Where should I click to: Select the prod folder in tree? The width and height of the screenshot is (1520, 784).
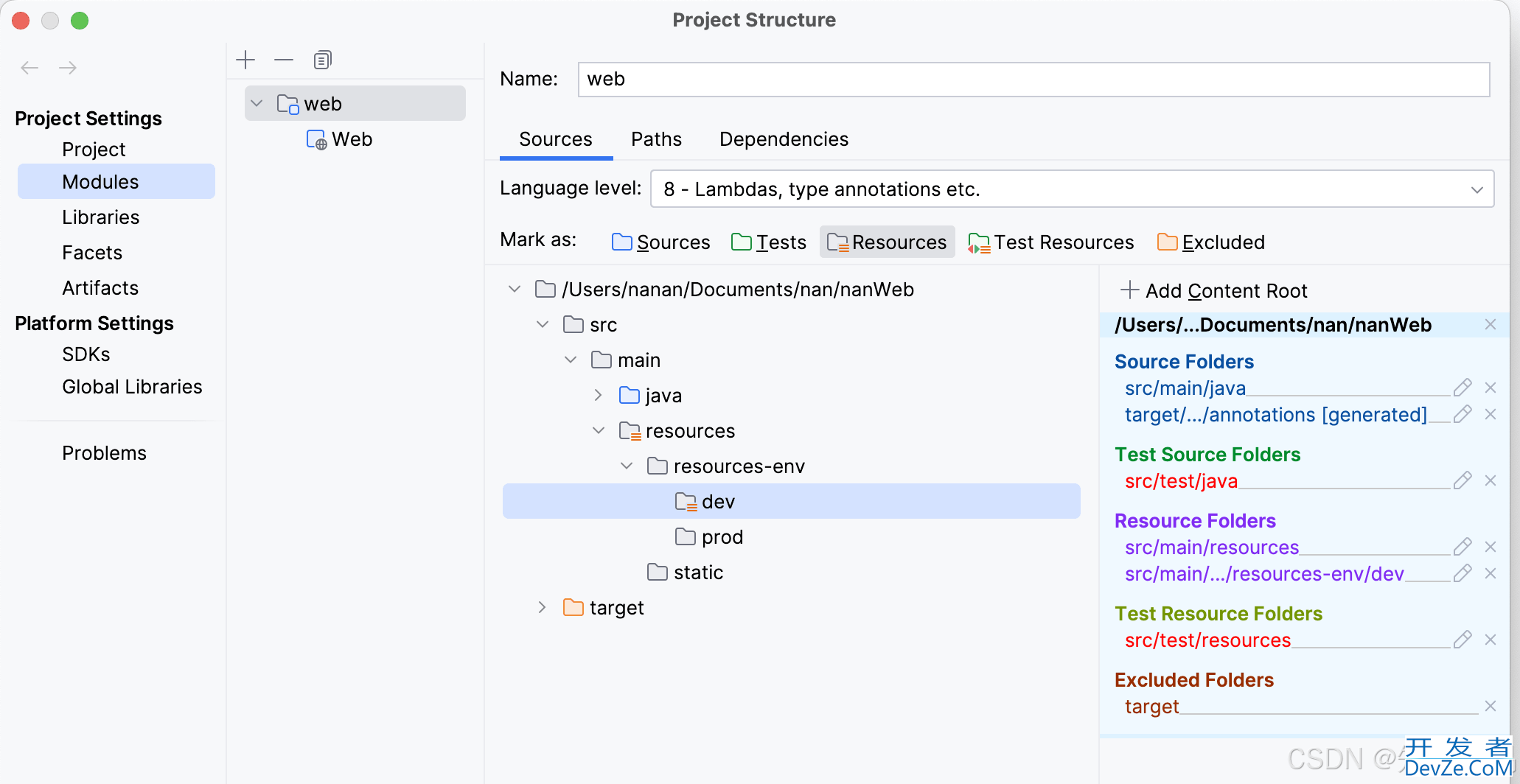(x=709, y=537)
